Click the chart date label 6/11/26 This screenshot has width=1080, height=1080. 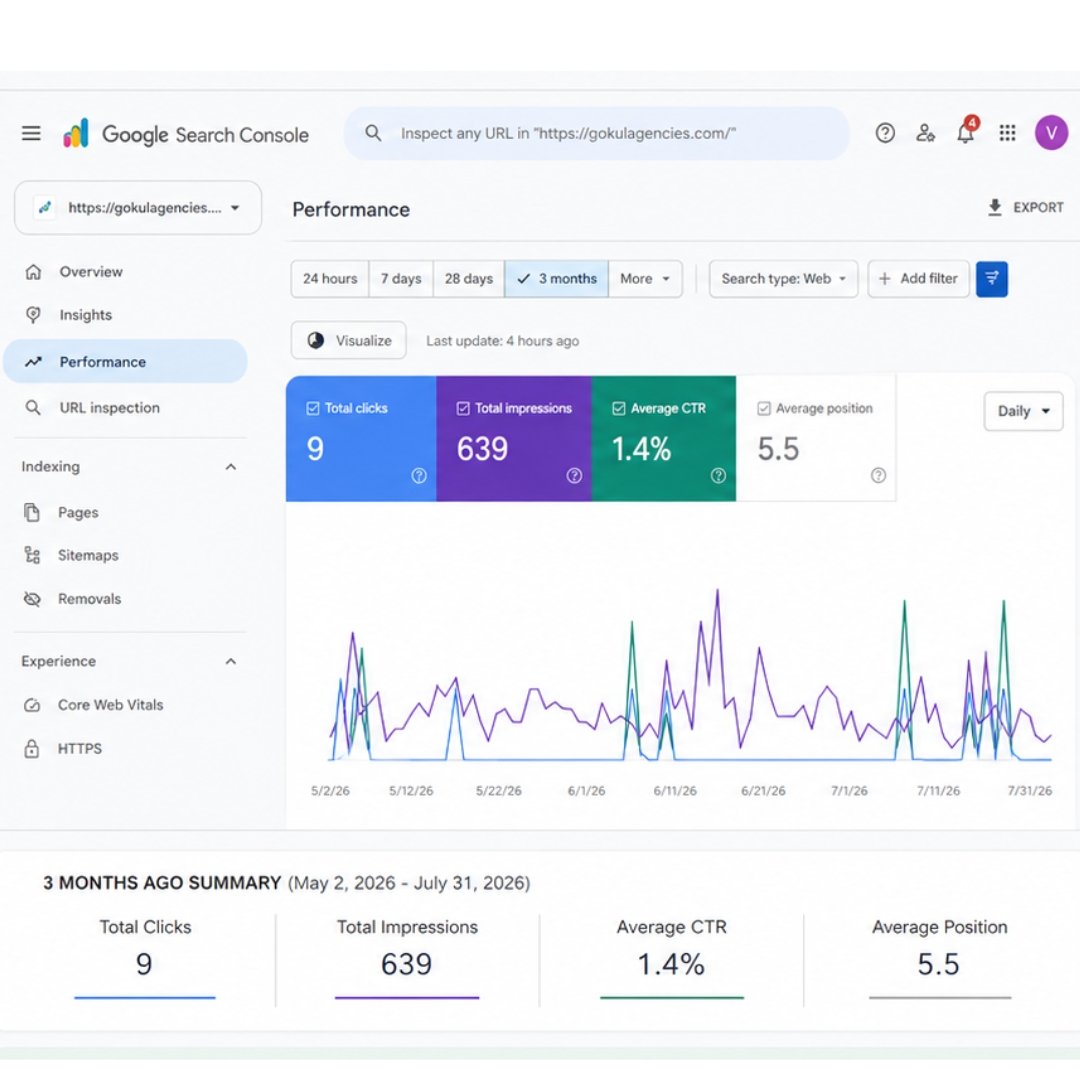pos(675,791)
